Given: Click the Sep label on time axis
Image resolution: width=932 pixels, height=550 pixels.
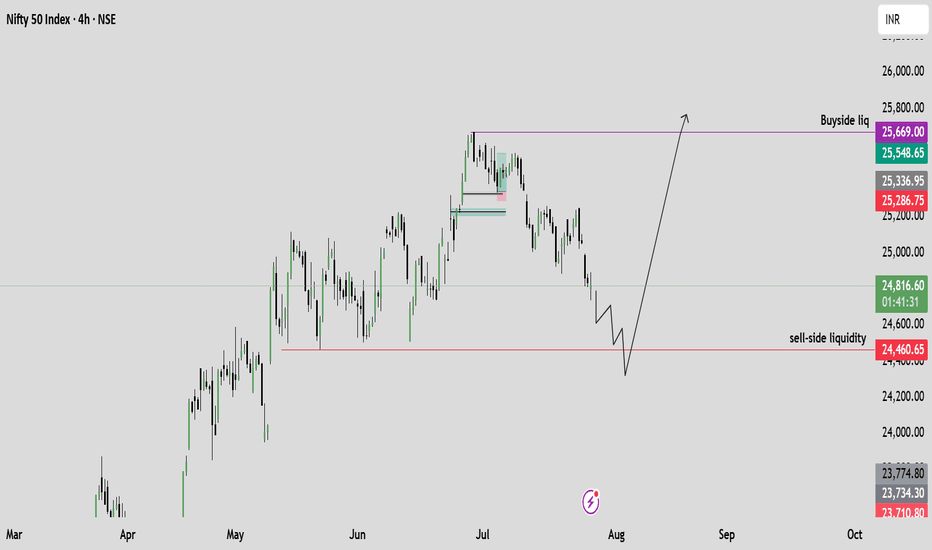Looking at the screenshot, I should [726, 535].
